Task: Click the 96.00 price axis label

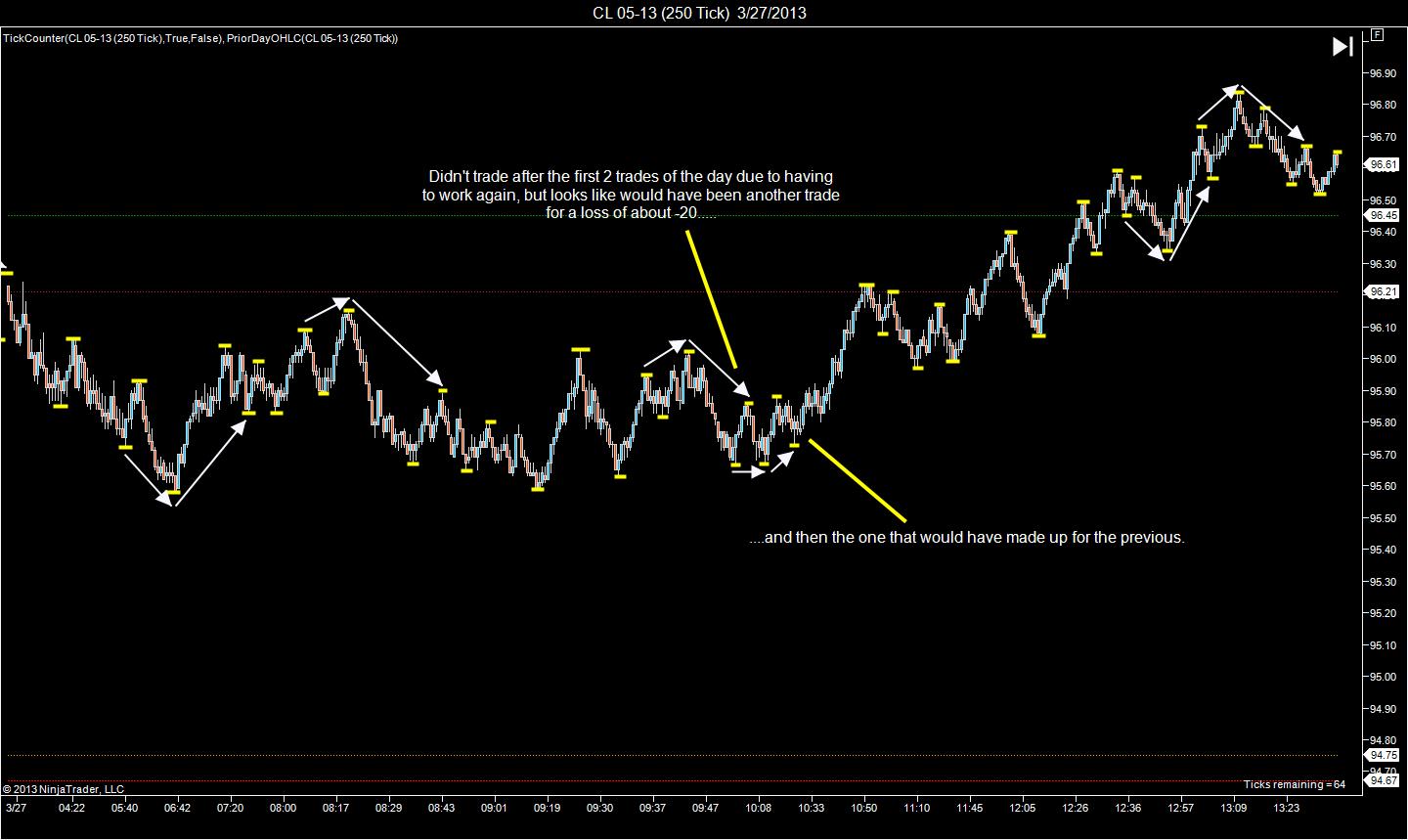Action: point(1383,359)
